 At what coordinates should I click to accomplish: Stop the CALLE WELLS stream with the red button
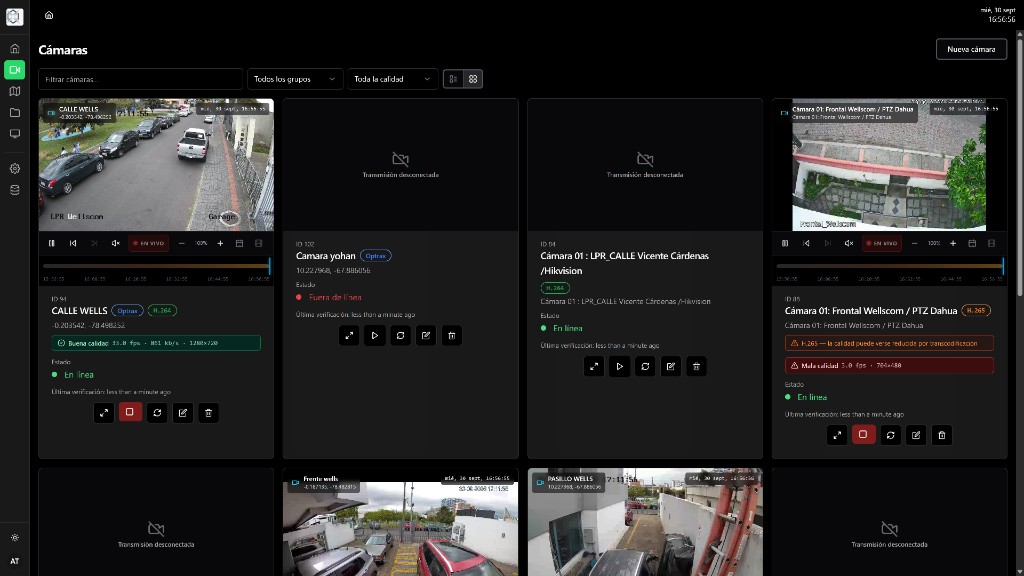[x=130, y=412]
